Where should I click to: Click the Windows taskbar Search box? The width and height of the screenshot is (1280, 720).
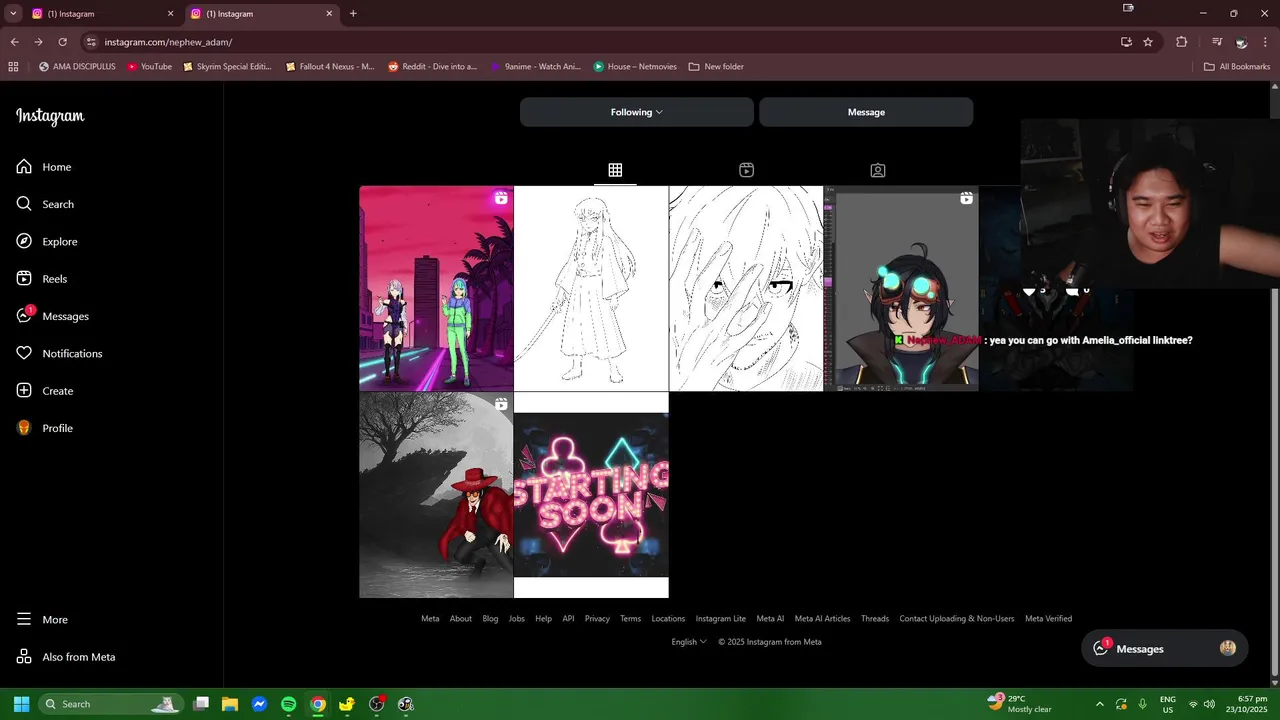point(111,704)
